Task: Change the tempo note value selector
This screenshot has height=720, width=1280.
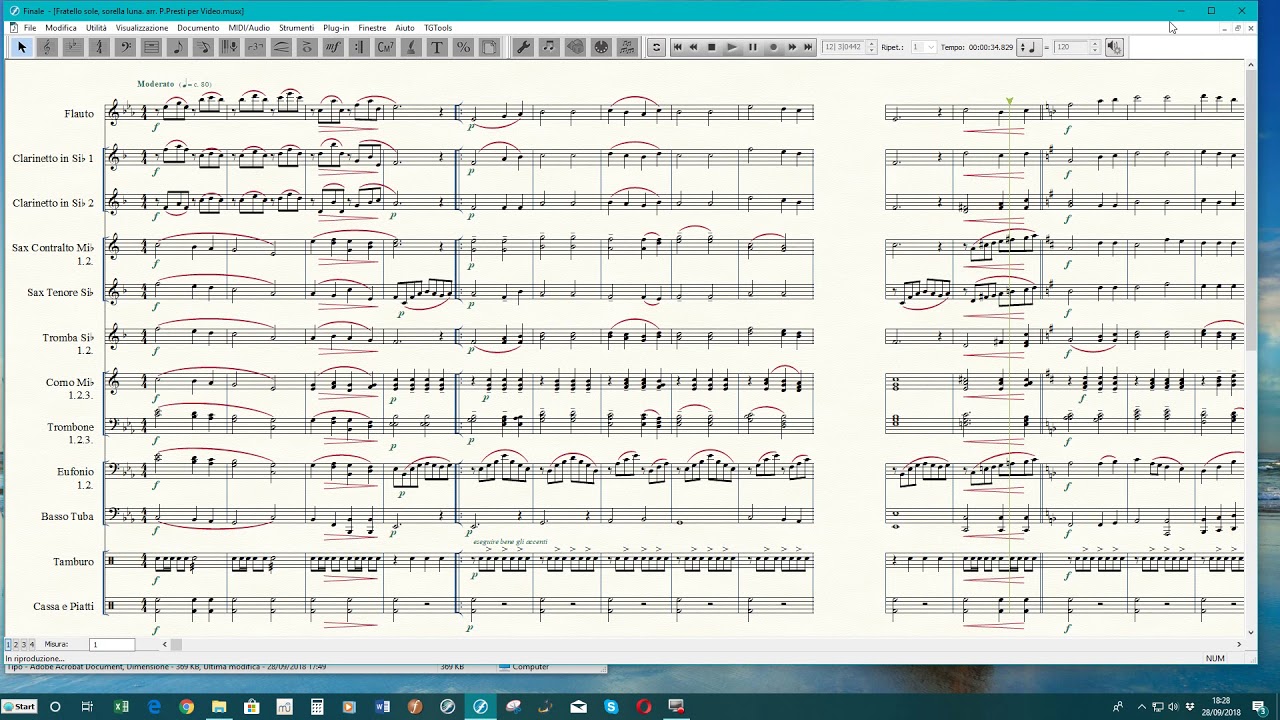Action: (x=1029, y=47)
